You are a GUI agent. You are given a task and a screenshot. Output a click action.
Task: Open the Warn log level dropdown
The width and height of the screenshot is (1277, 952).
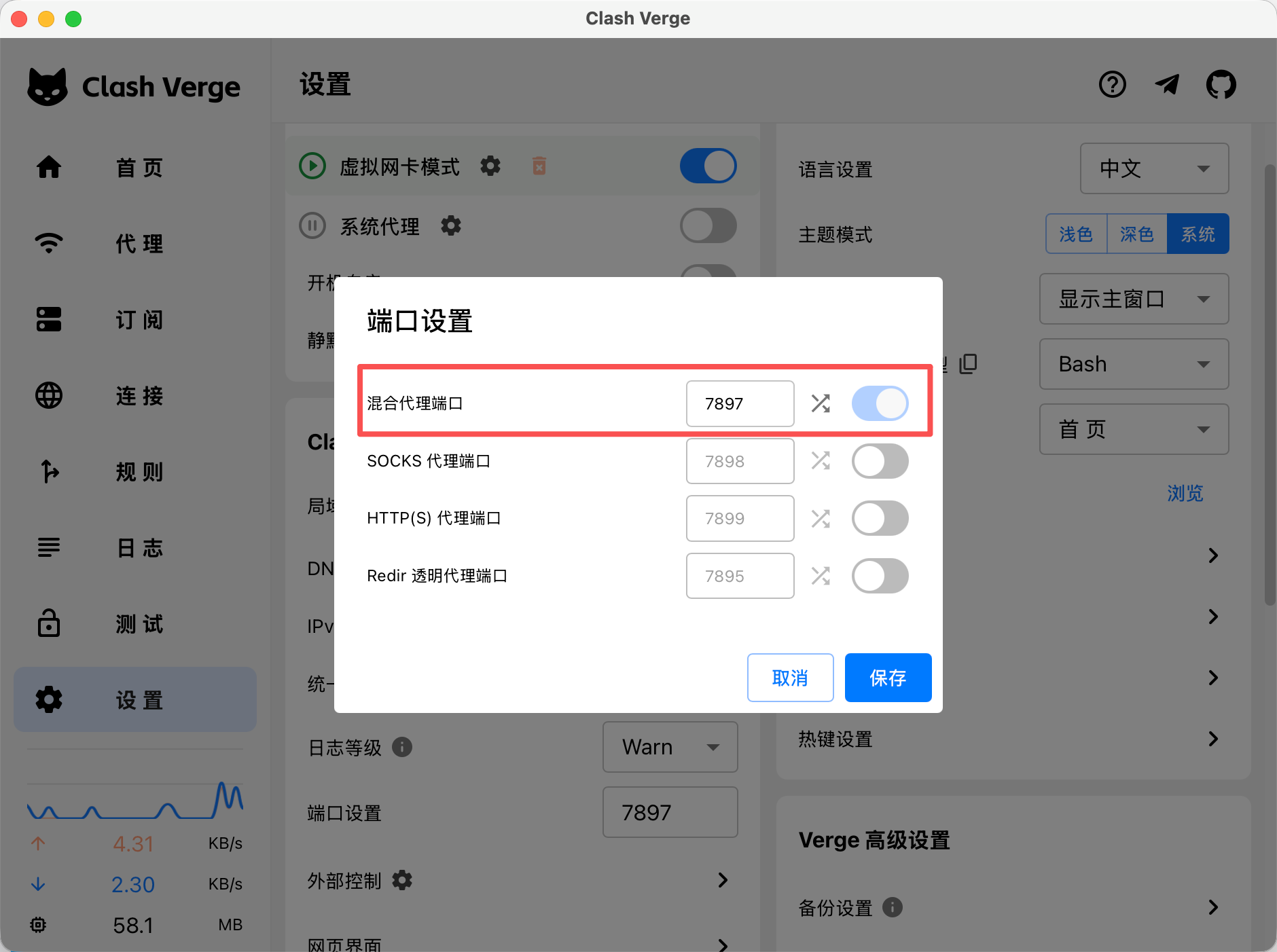point(670,747)
